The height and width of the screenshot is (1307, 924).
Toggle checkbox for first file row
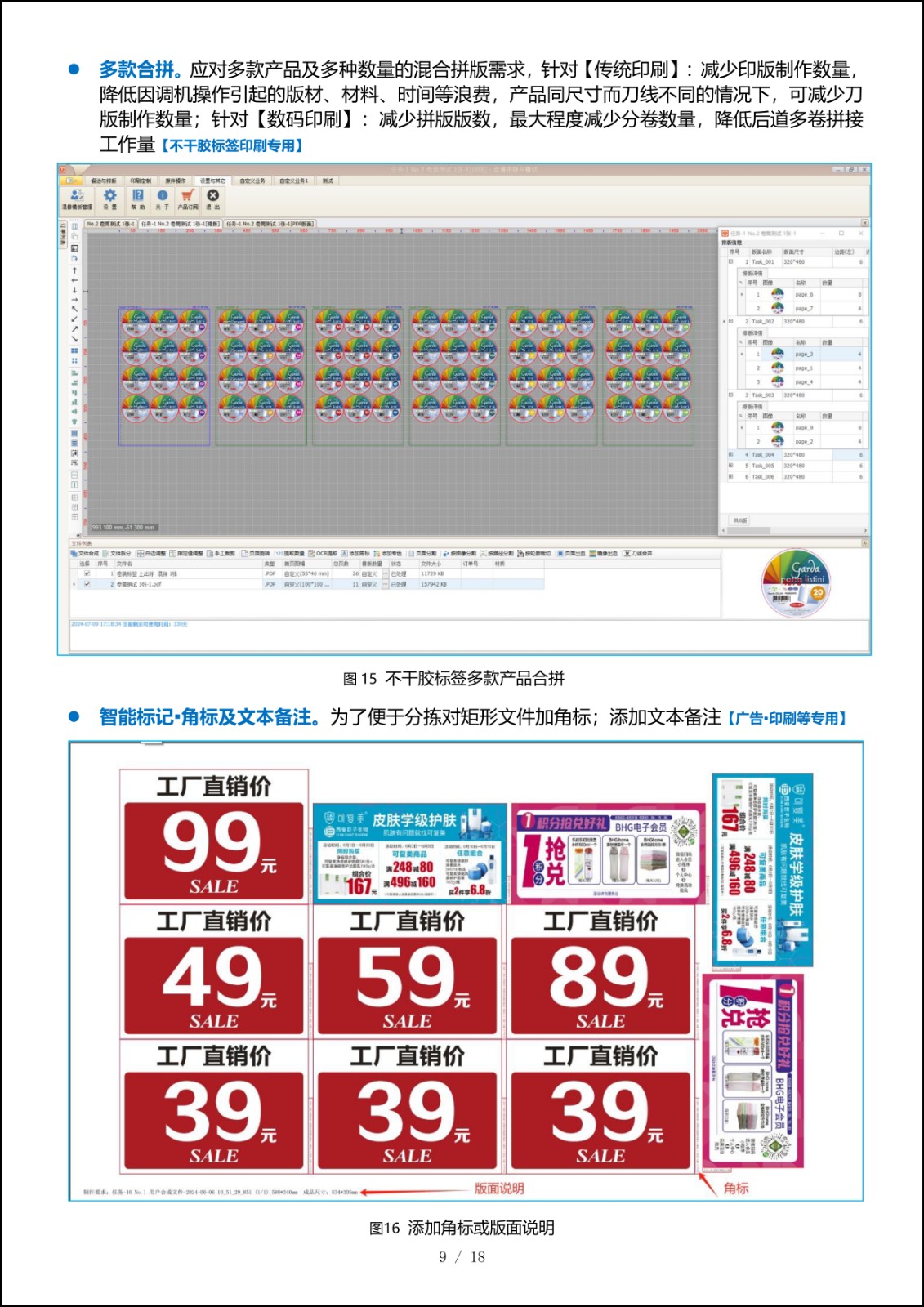(x=87, y=573)
